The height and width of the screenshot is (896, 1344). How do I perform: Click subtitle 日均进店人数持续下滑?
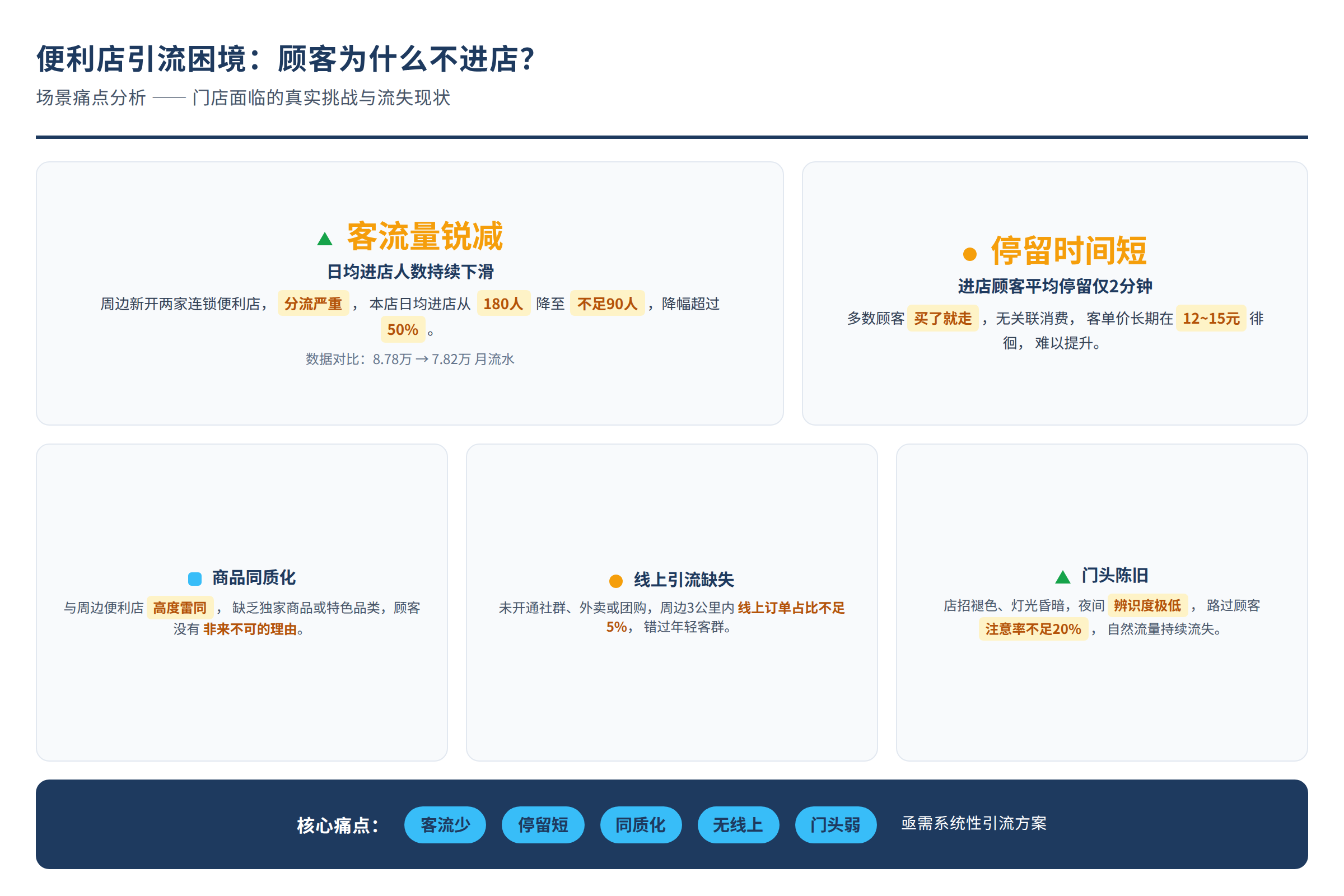coord(410,272)
